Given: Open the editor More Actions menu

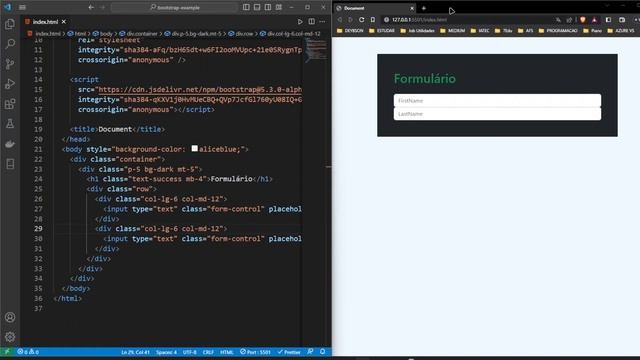Looking at the screenshot, I should (x=322, y=22).
